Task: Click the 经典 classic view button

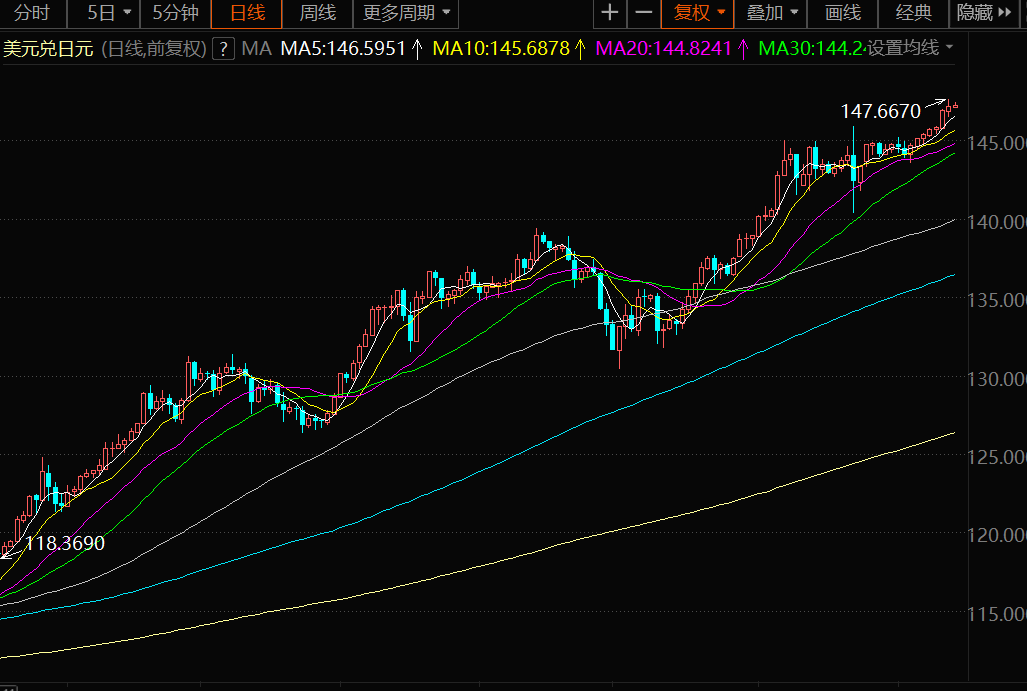Action: tap(914, 12)
